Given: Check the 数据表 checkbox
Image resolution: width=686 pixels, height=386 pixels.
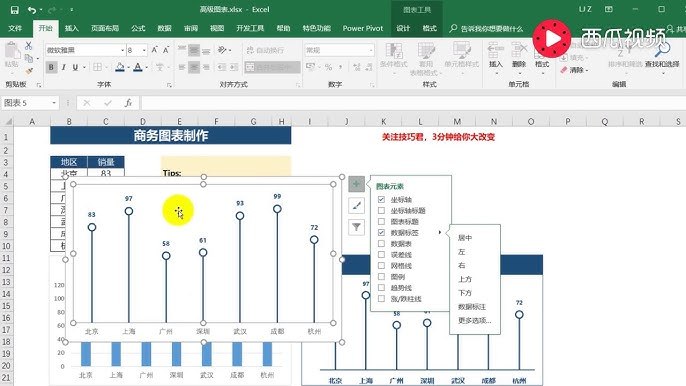Looking at the screenshot, I should coord(382,243).
